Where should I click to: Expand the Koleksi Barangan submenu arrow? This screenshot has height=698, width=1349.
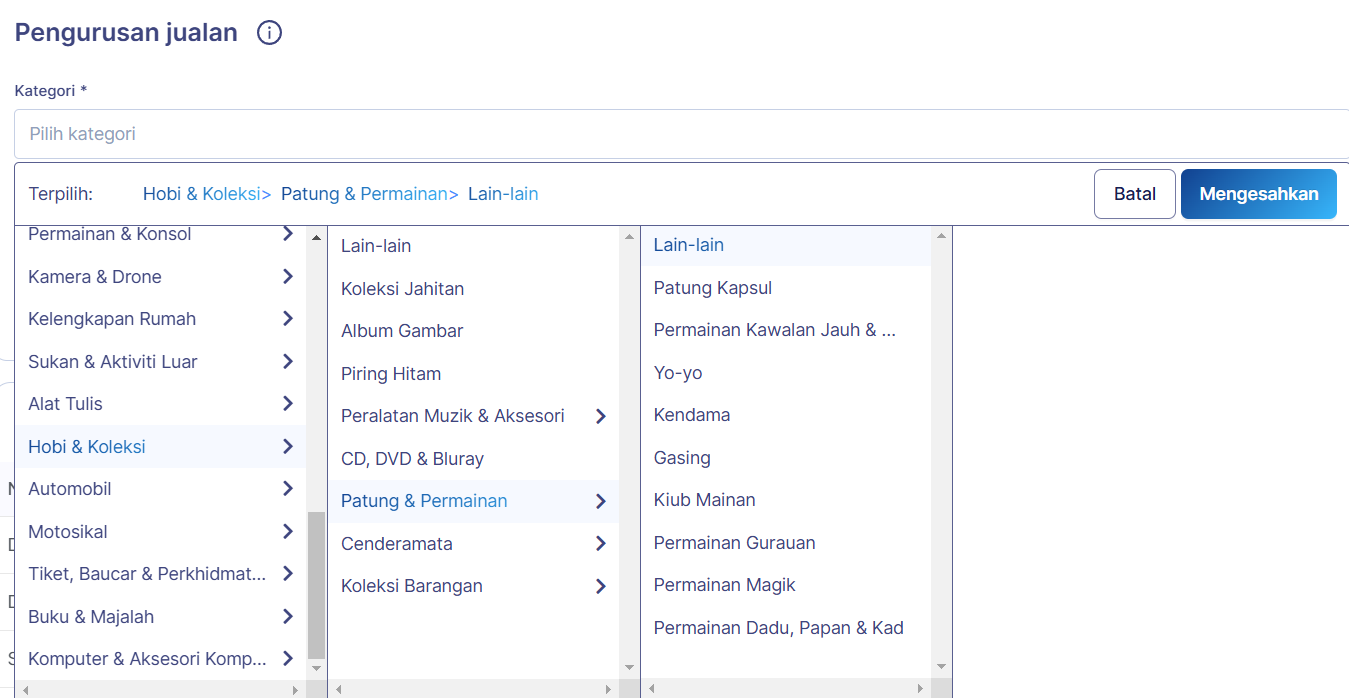coord(600,586)
